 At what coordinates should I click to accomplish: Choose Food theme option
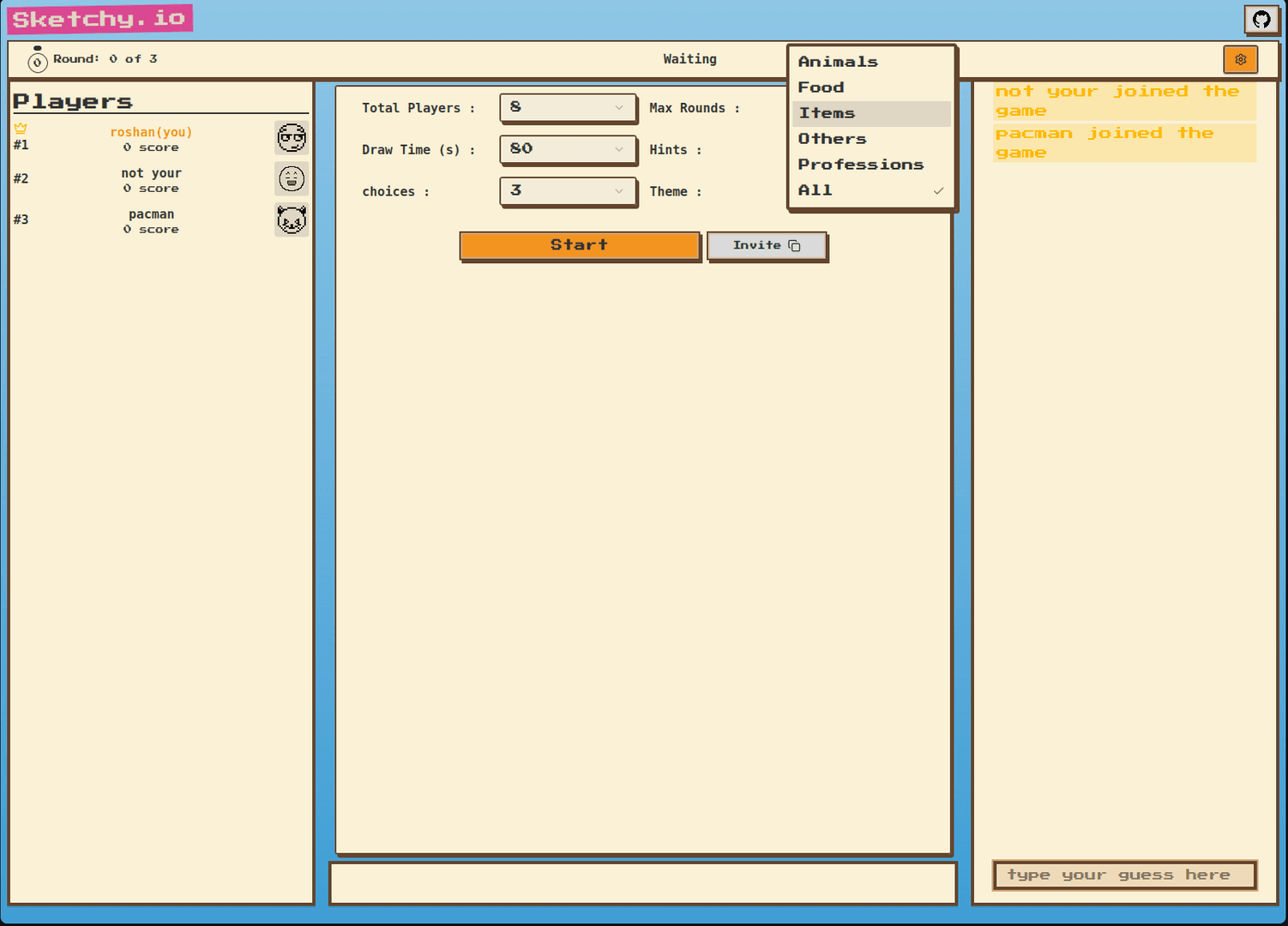click(871, 87)
